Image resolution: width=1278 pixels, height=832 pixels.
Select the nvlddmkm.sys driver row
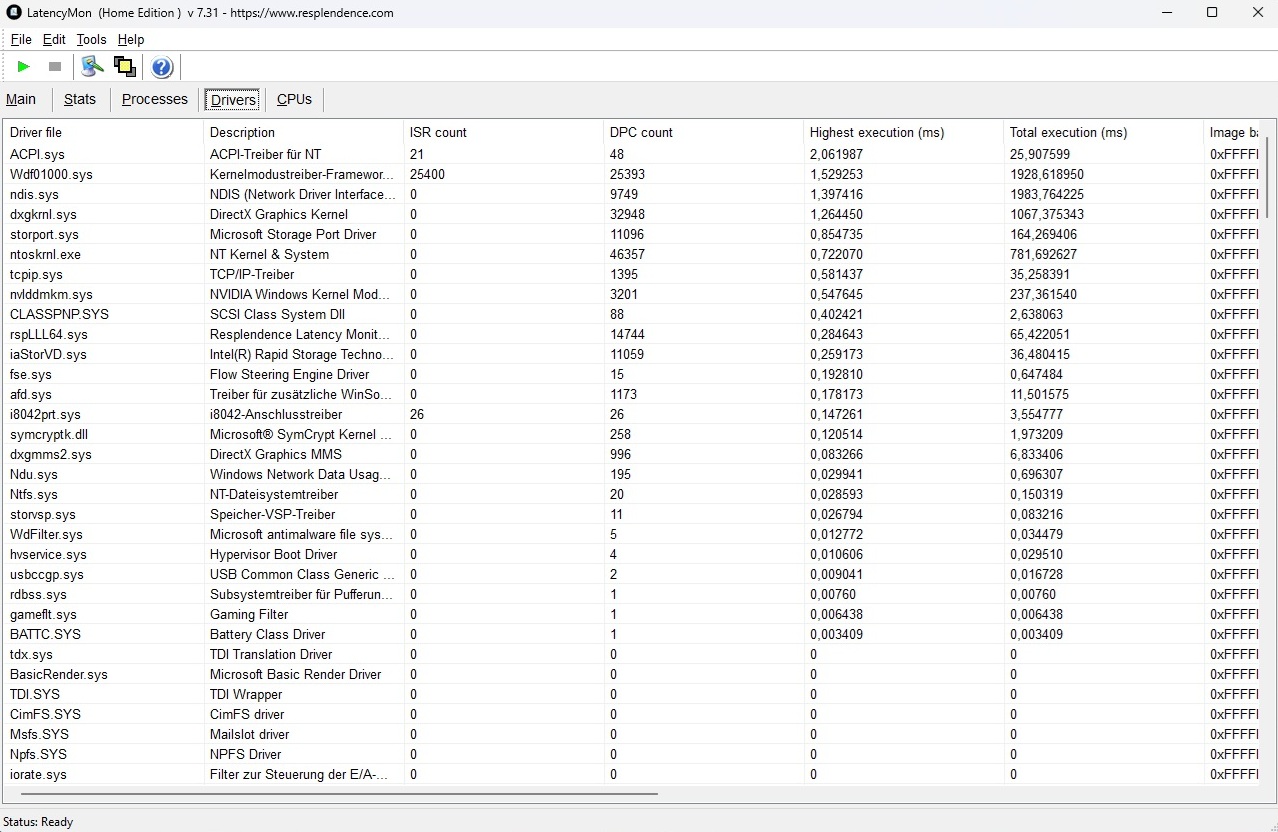51,294
